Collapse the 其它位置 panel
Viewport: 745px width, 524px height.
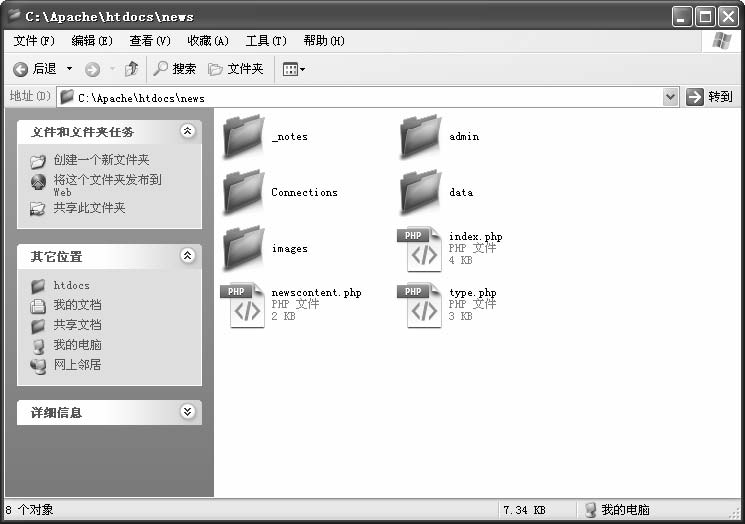188,256
